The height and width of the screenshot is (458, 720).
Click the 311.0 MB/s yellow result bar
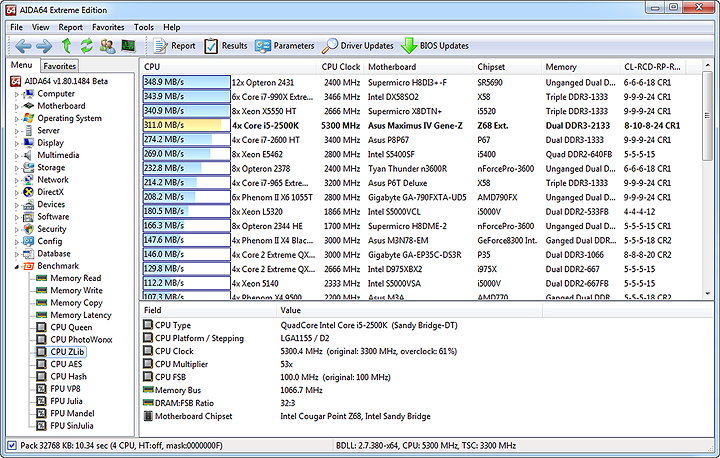click(x=186, y=125)
